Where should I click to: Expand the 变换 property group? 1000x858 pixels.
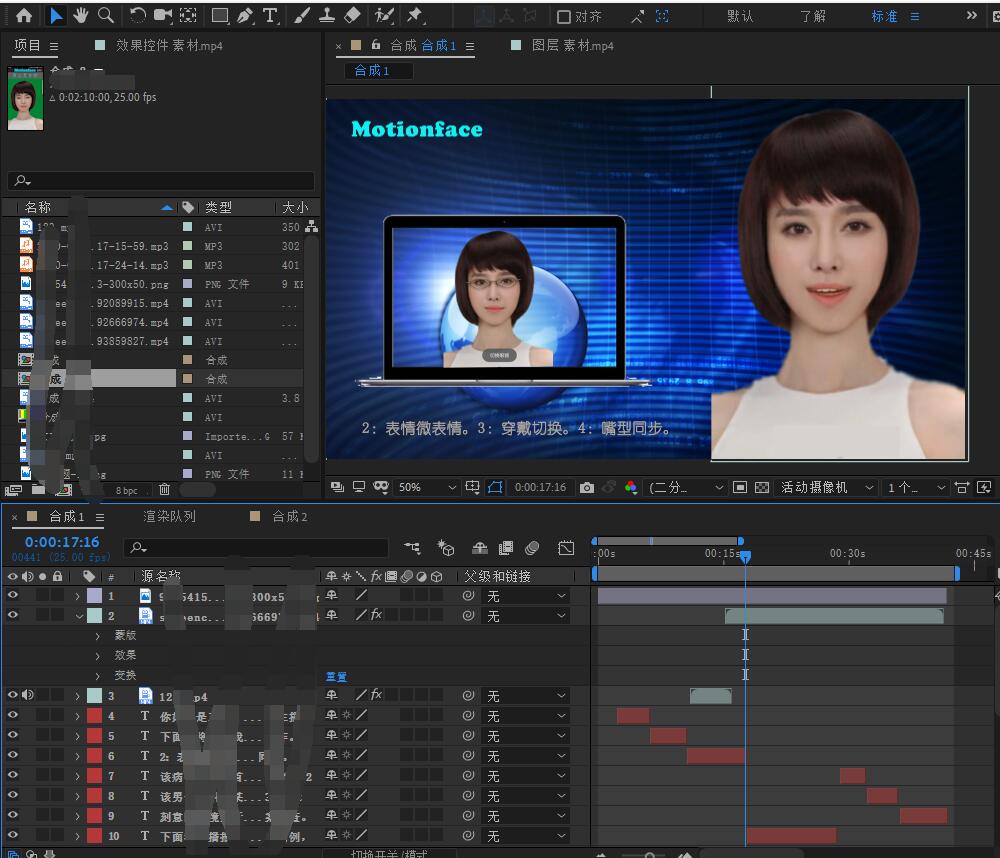[98, 676]
